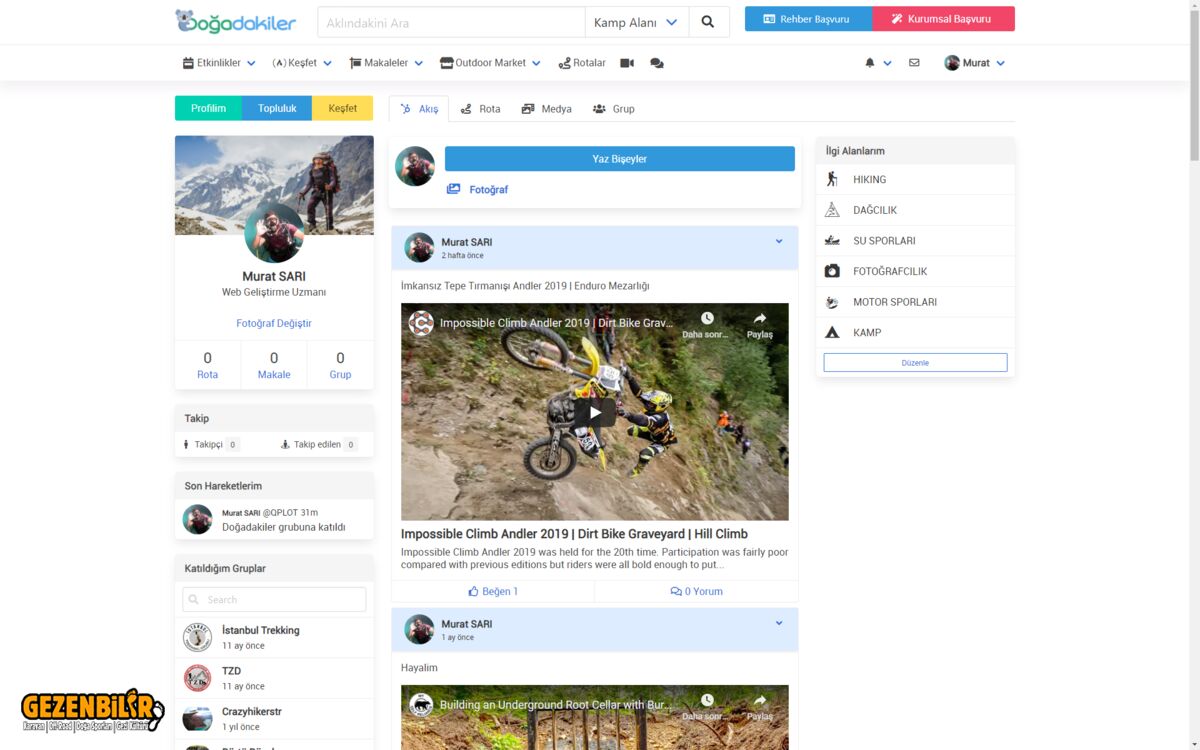
Task: Open the chat bubbles icon in navbar
Action: click(x=657, y=63)
